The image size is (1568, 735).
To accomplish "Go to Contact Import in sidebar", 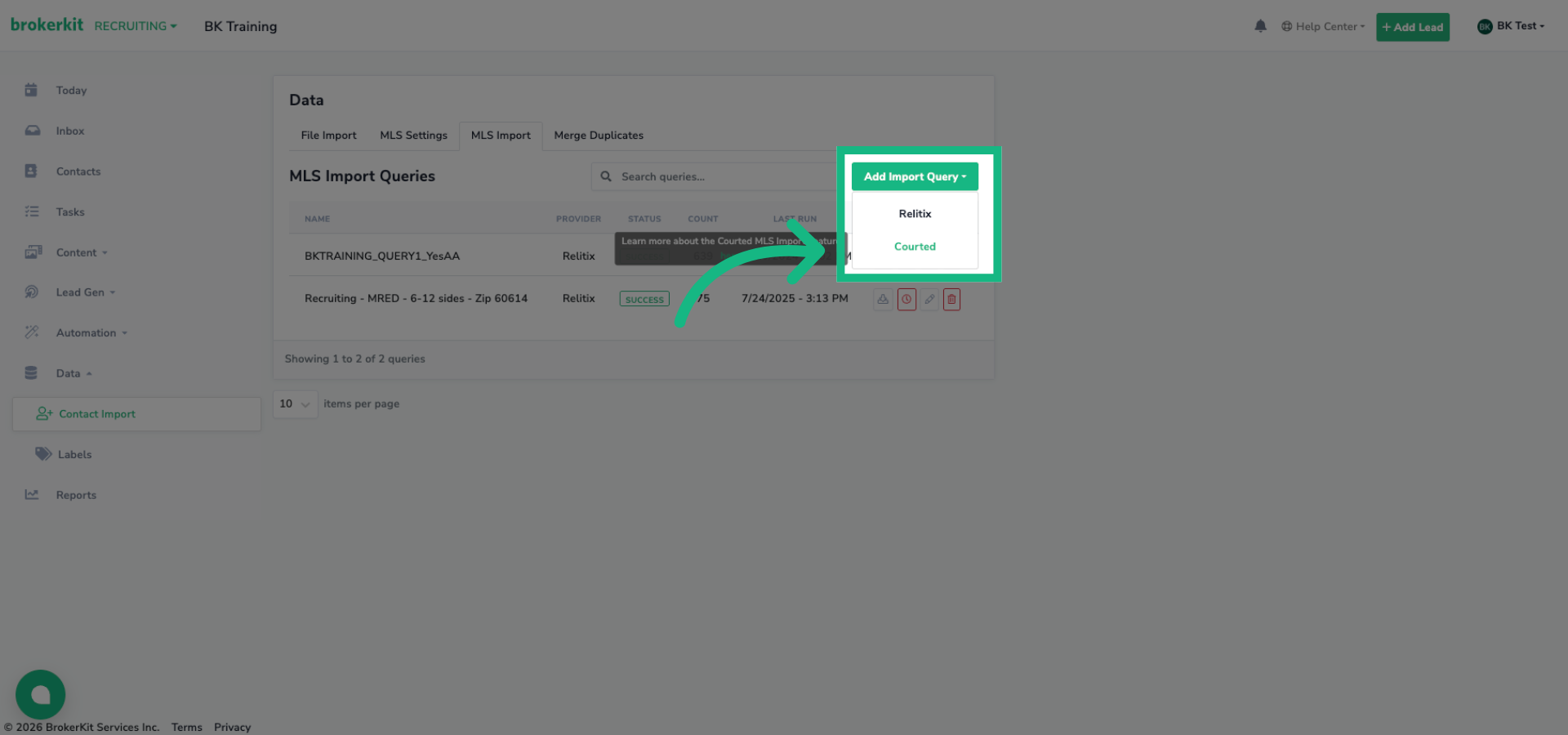I will click(x=136, y=414).
